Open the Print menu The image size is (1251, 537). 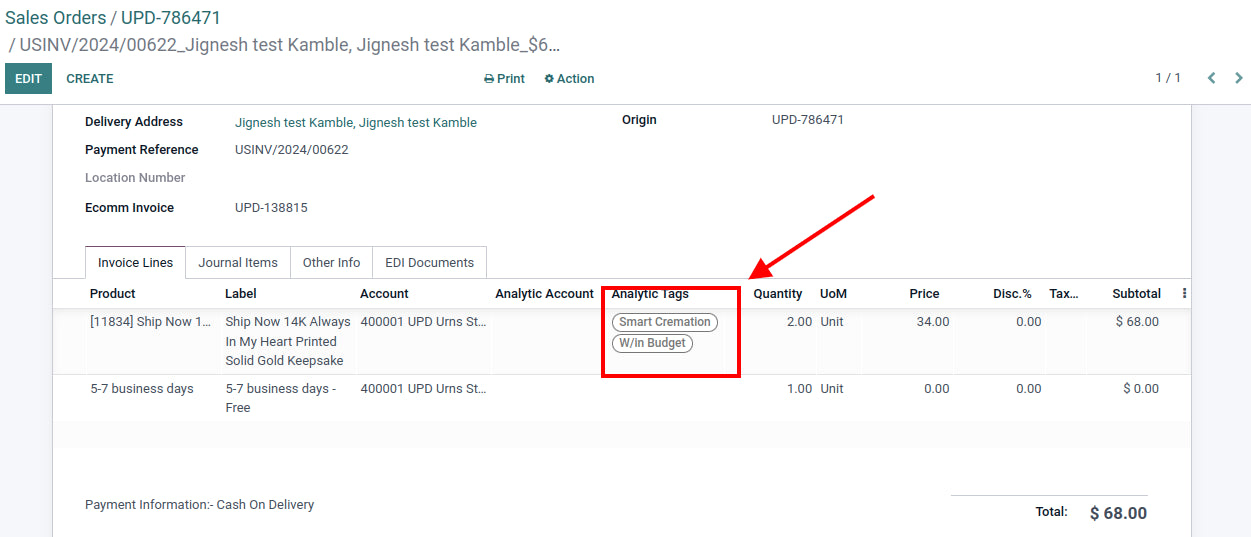[x=504, y=79]
